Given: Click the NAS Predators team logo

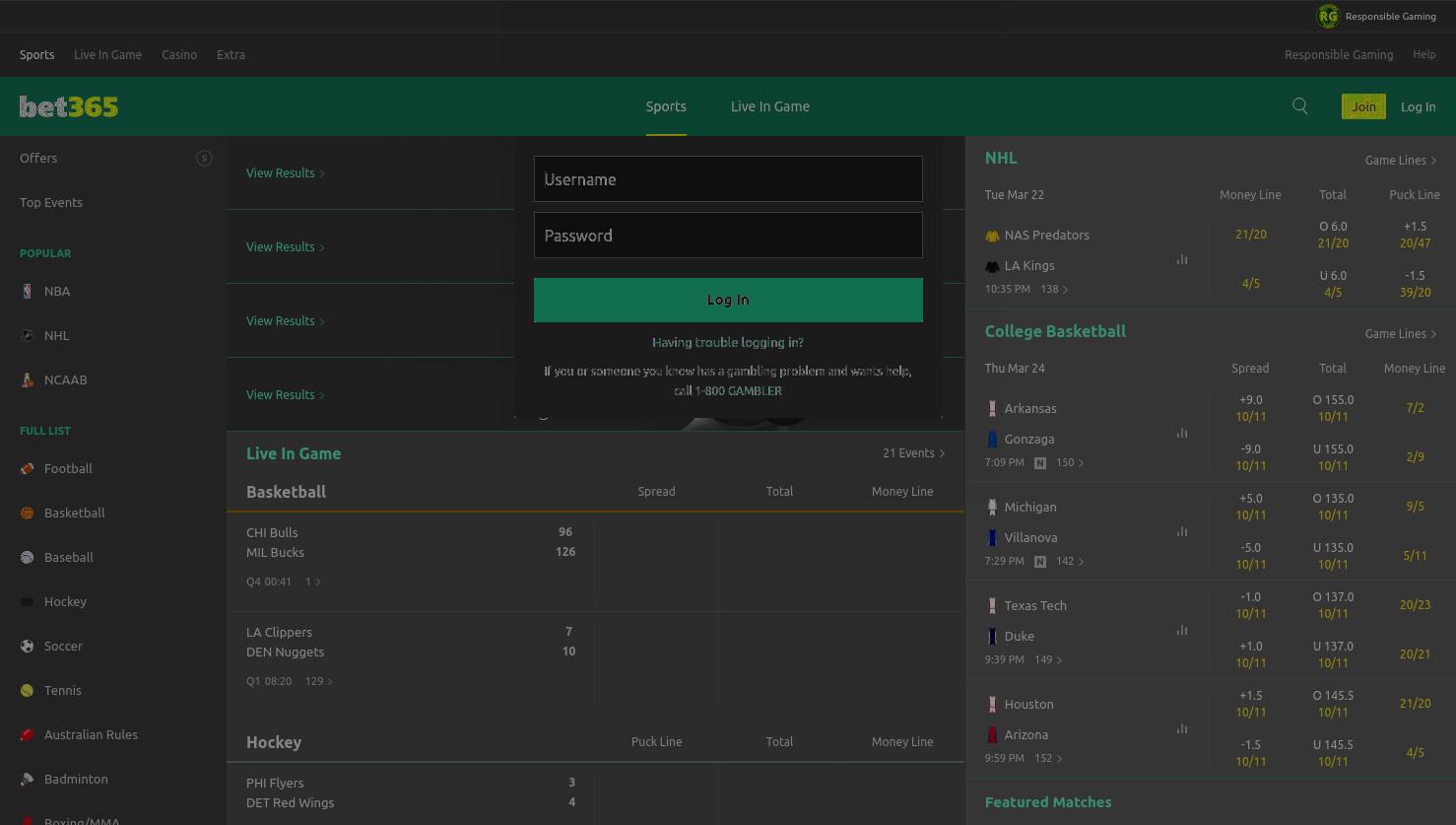Looking at the screenshot, I should (992, 236).
